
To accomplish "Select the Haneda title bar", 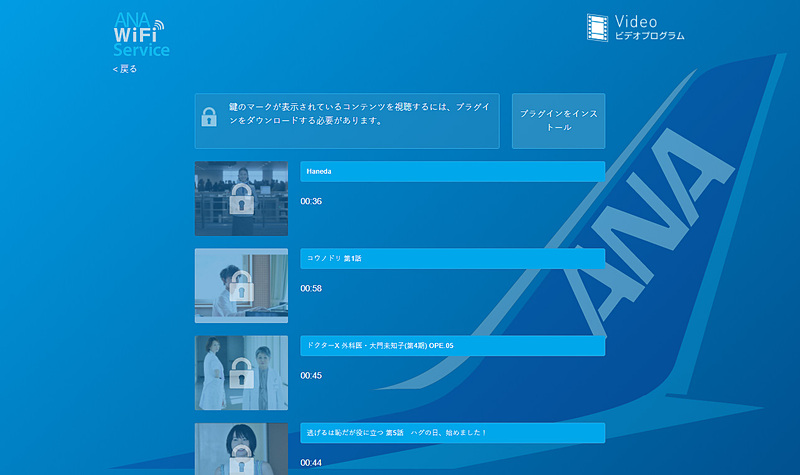I will point(453,171).
